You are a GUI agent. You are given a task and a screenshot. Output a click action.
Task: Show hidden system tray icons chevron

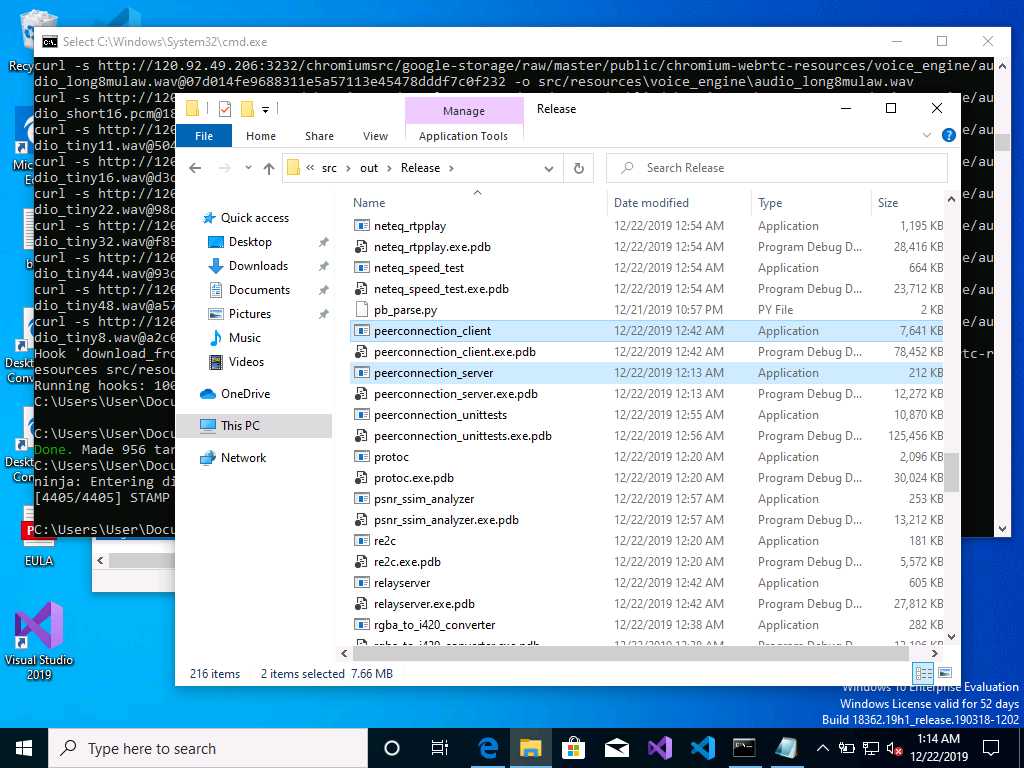pos(823,748)
